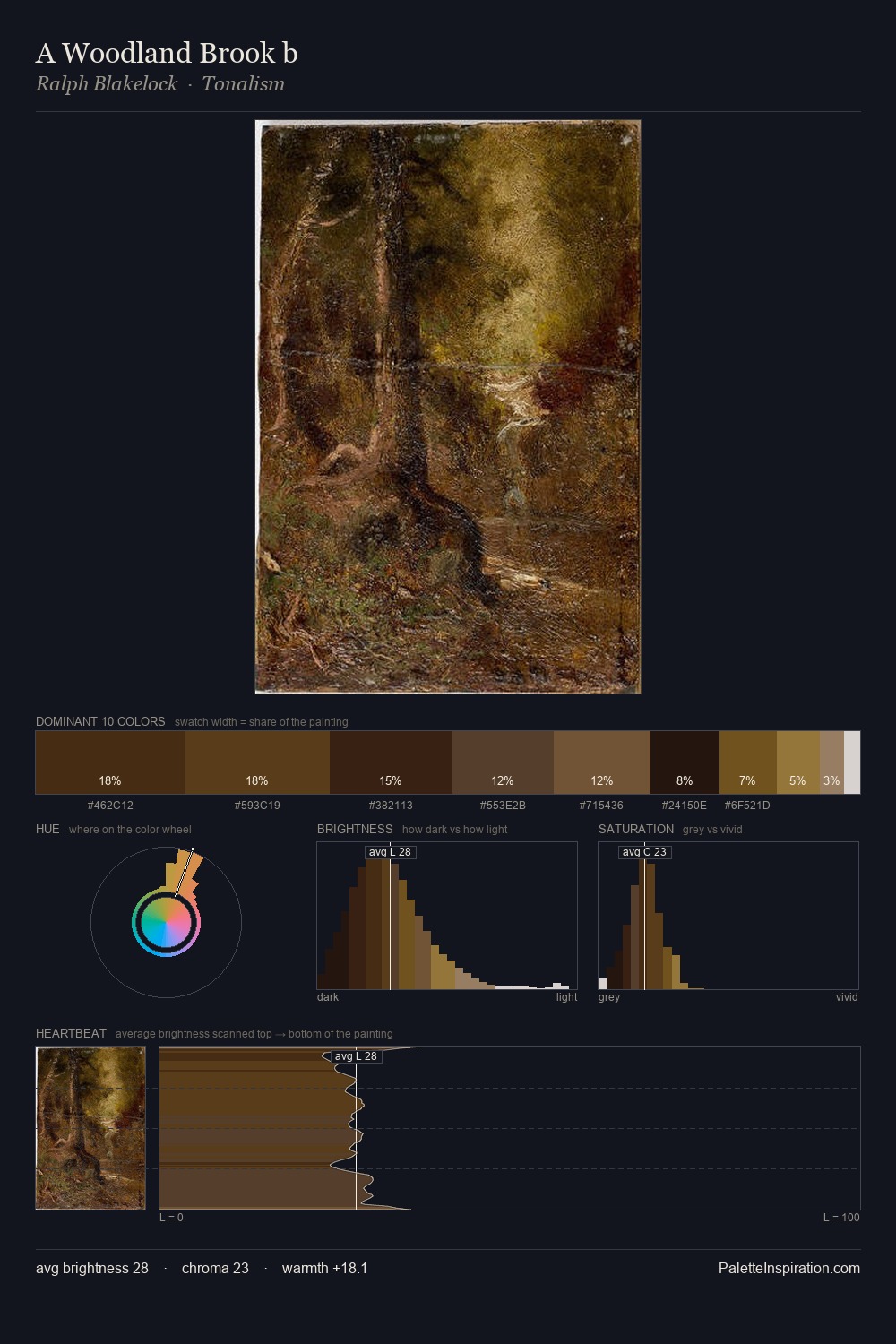The height and width of the screenshot is (1344, 896).
Task: Click the 'DOMINANT 10 COLORS' heading
Action: [100, 721]
